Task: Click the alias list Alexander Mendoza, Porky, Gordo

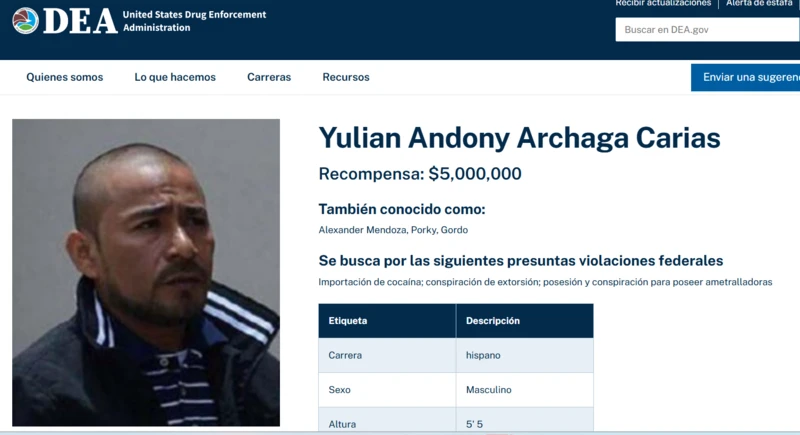Action: point(393,230)
